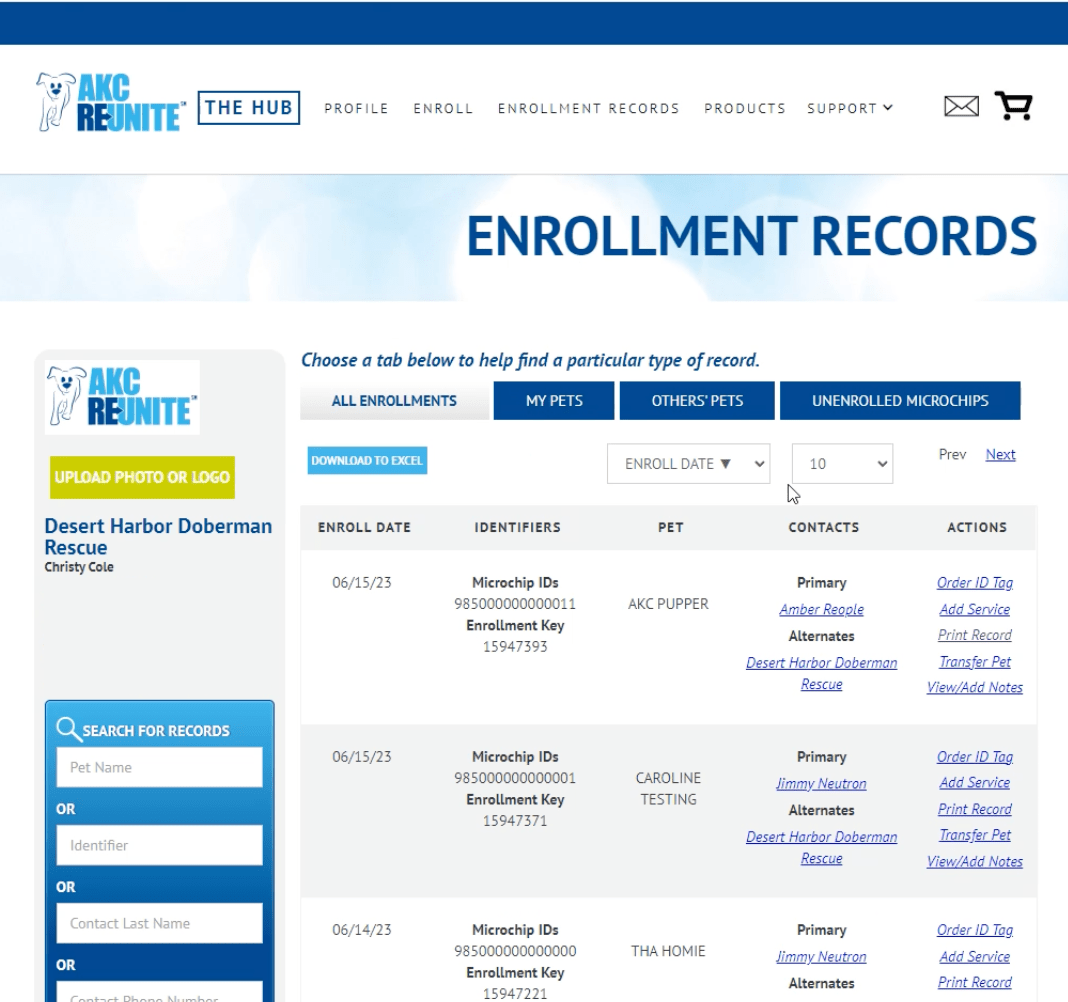Click Transfer Pet for Caroline Testing
The width and height of the screenshot is (1068, 1002).
click(975, 835)
